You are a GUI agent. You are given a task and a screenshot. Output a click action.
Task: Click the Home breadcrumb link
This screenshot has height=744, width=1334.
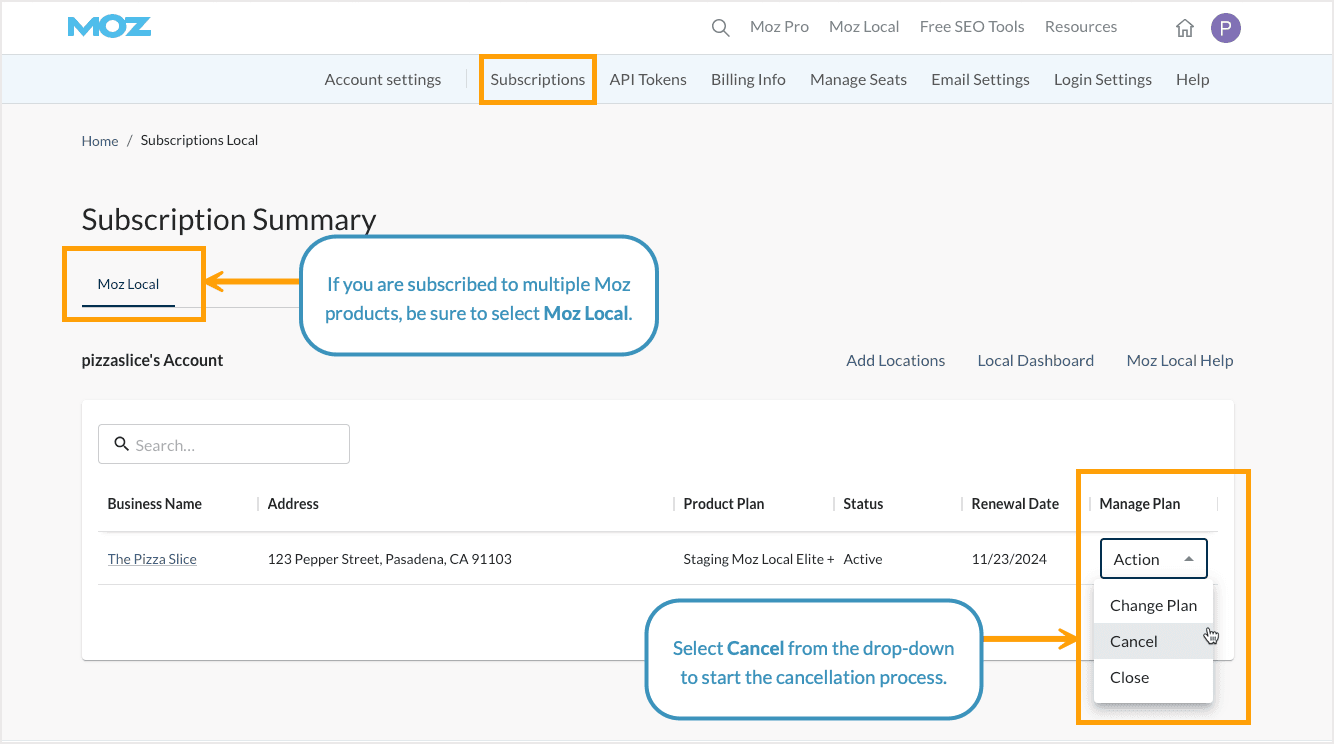coord(99,140)
